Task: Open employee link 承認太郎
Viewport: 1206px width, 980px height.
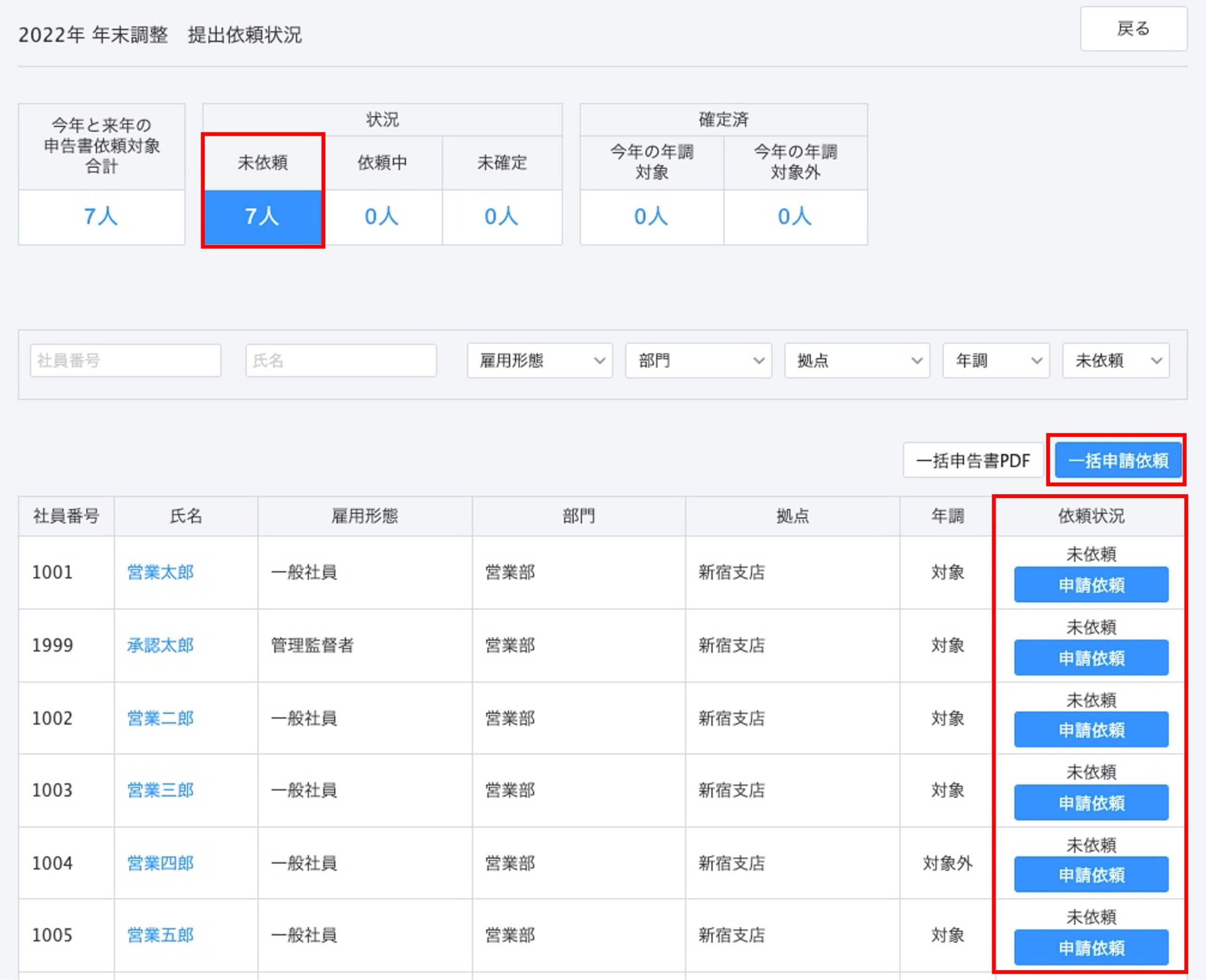Action: click(x=160, y=645)
